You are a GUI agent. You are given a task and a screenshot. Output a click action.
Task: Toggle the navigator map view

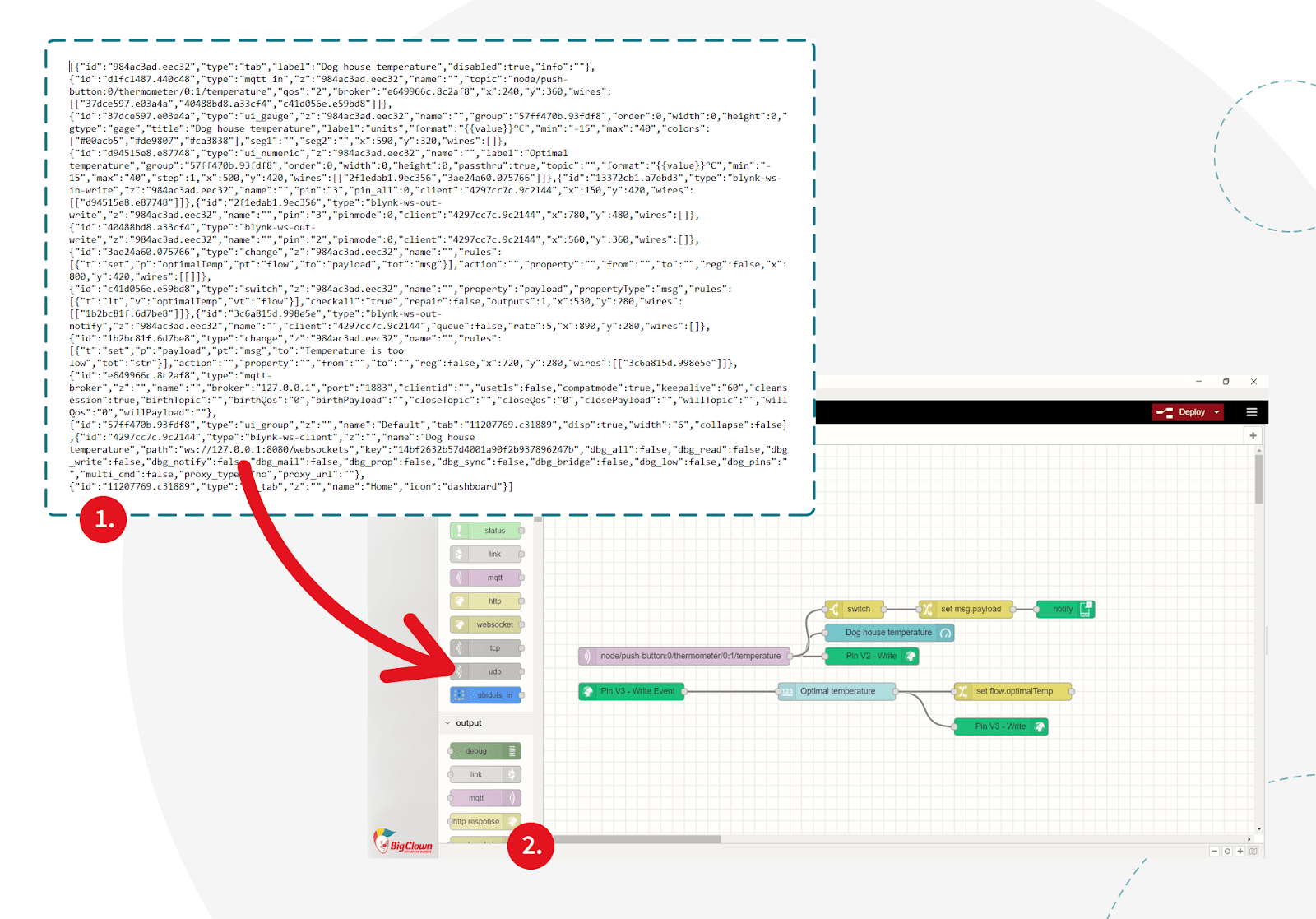(1253, 852)
